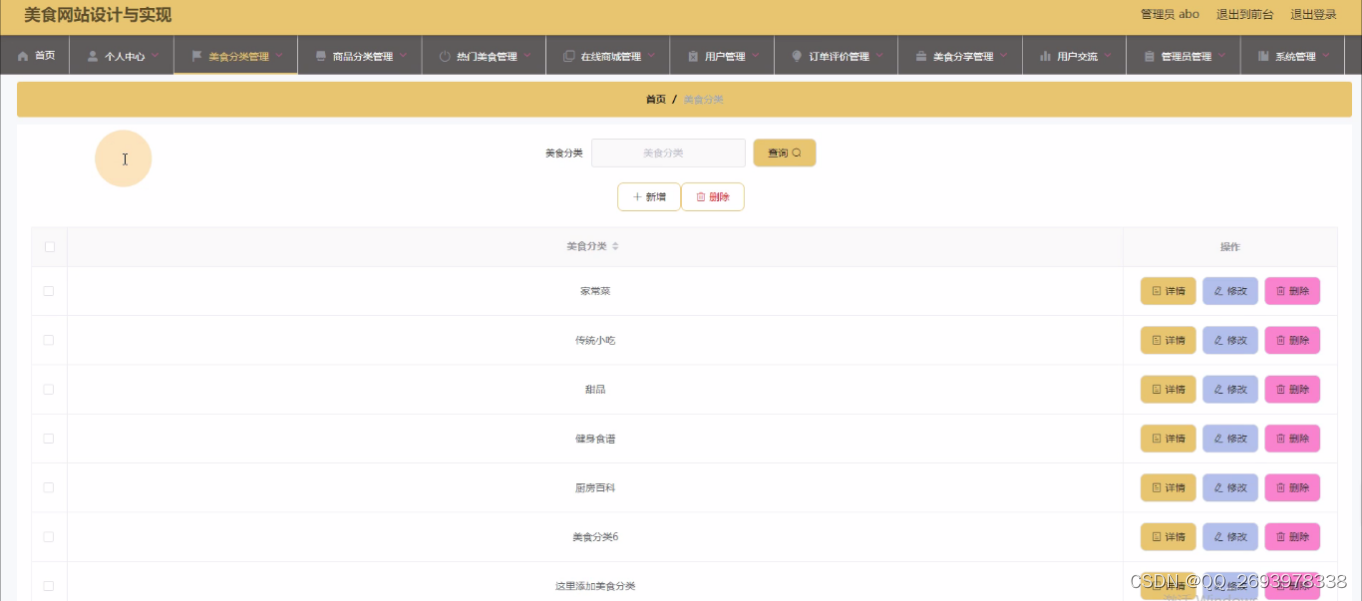Click the 用户交流 bar chart icon
Image resolution: width=1362 pixels, height=601 pixels.
pos(1045,57)
